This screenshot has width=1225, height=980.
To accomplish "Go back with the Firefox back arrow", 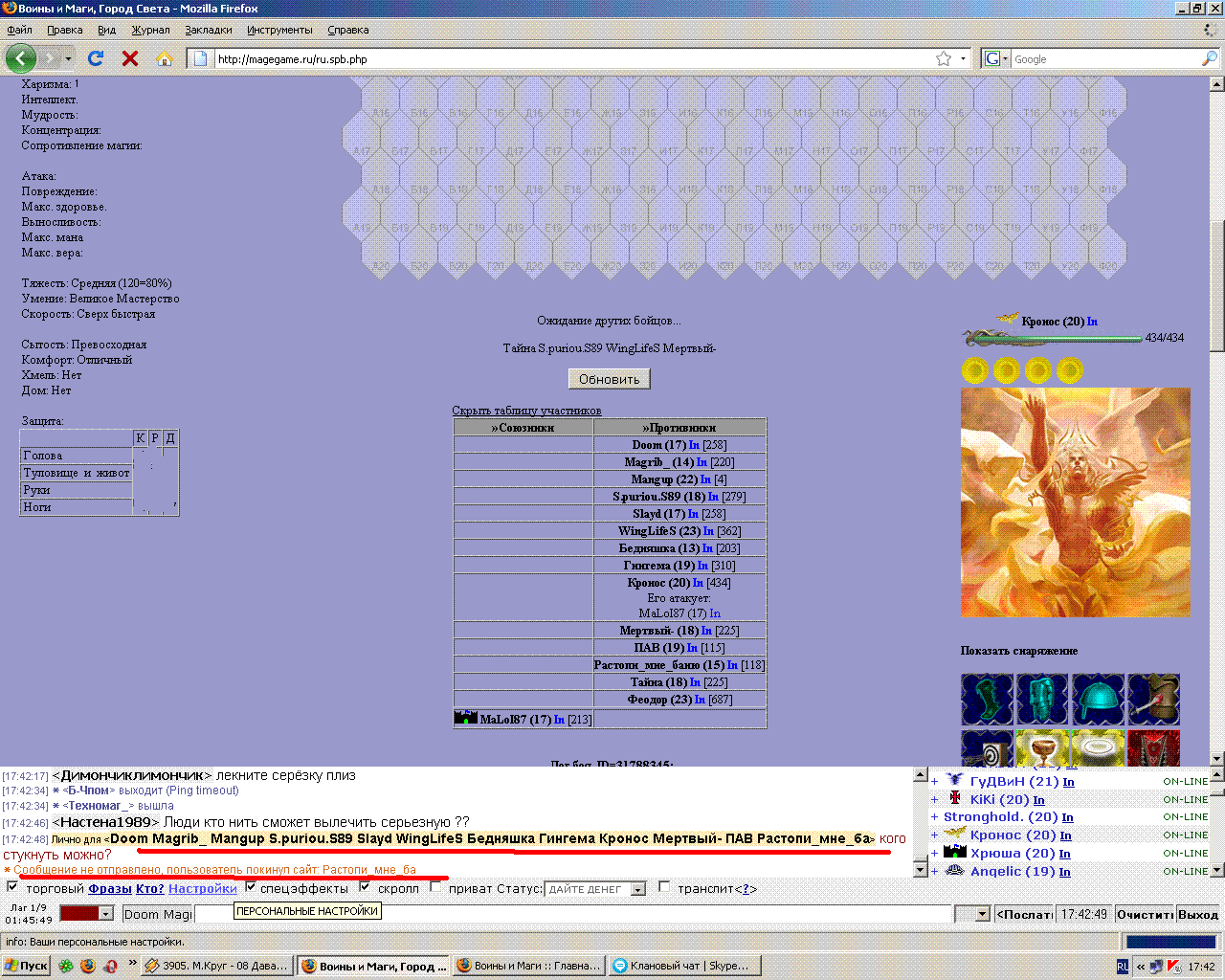I will click(21, 58).
